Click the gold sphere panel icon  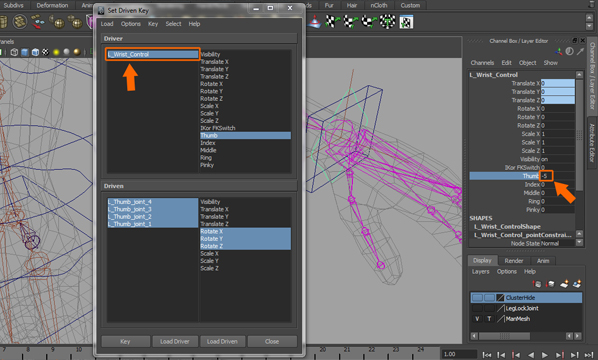[x=77, y=52]
